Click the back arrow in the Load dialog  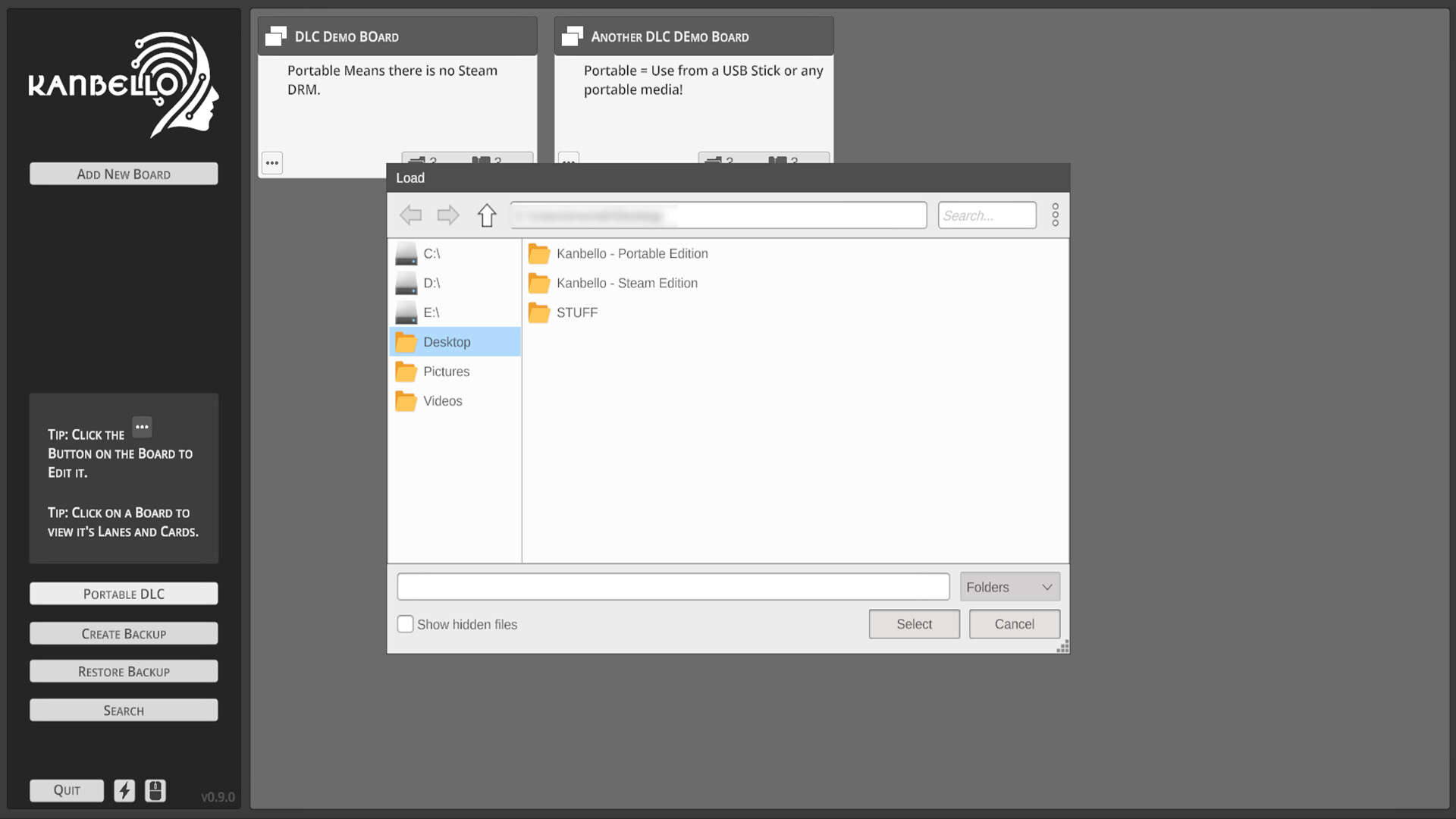tap(410, 215)
